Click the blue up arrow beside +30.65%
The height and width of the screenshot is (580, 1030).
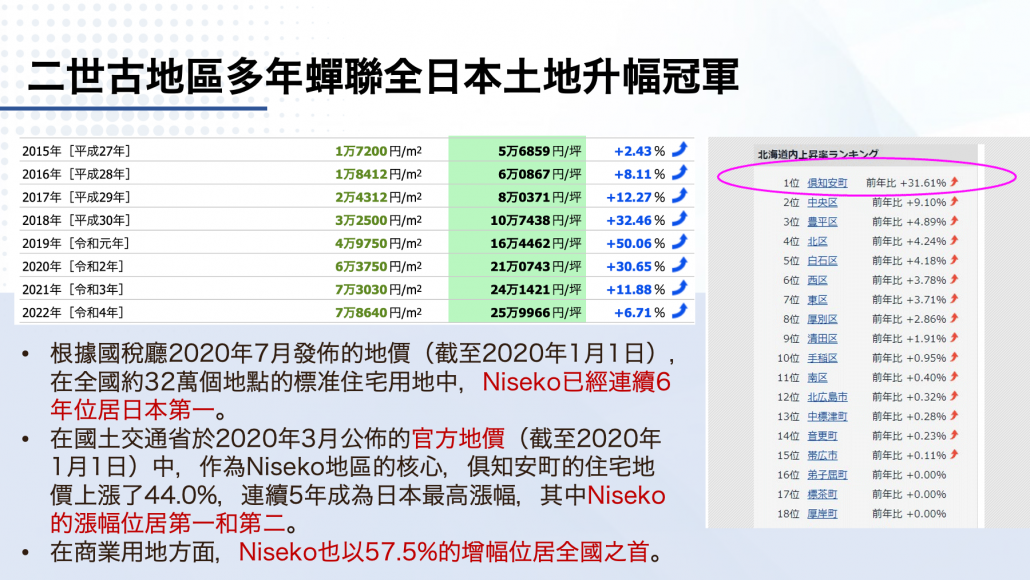tap(680, 265)
